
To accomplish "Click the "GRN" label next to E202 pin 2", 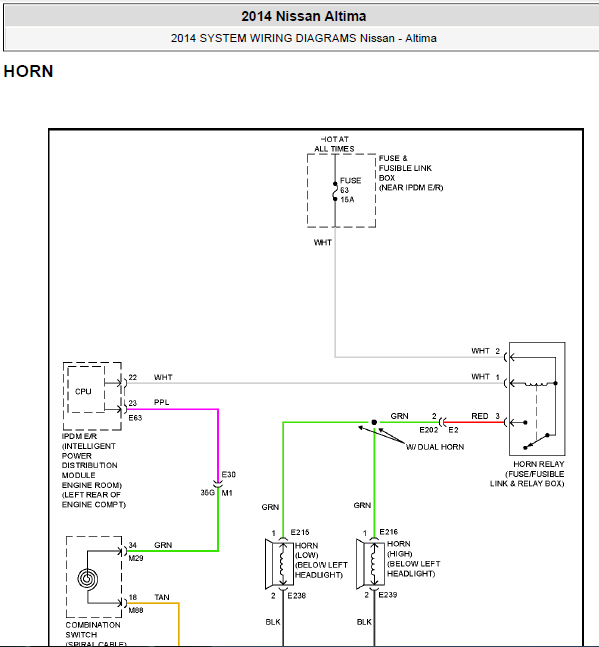I will (399, 416).
